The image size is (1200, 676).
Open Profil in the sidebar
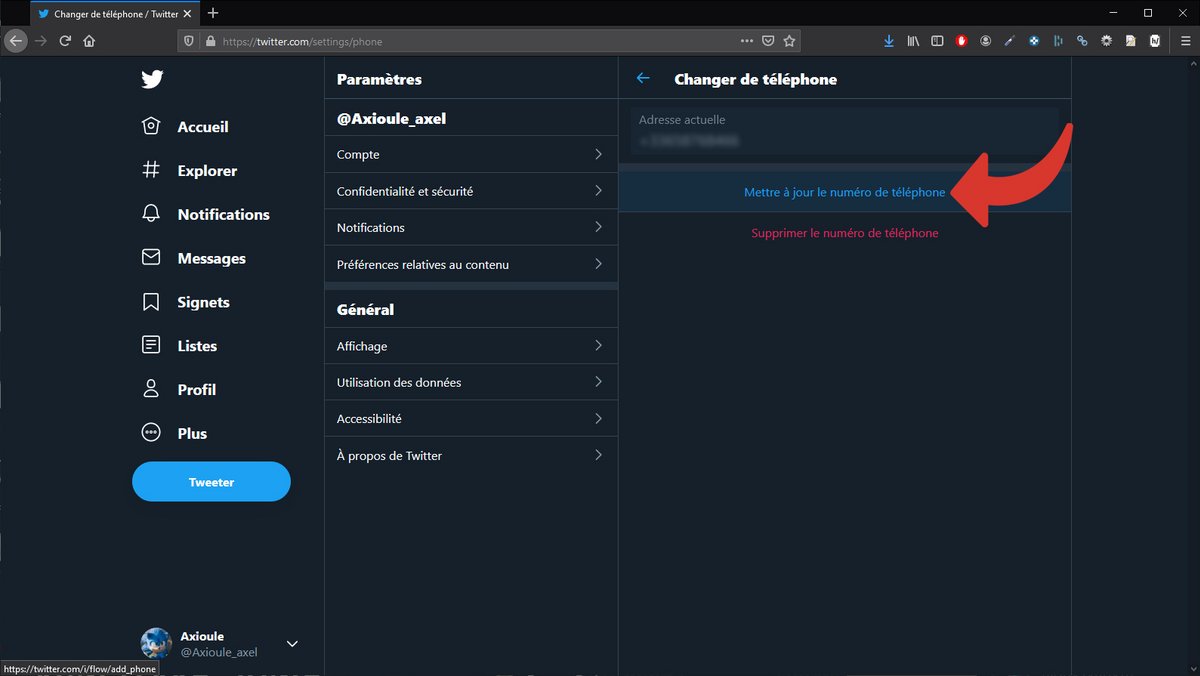click(197, 390)
